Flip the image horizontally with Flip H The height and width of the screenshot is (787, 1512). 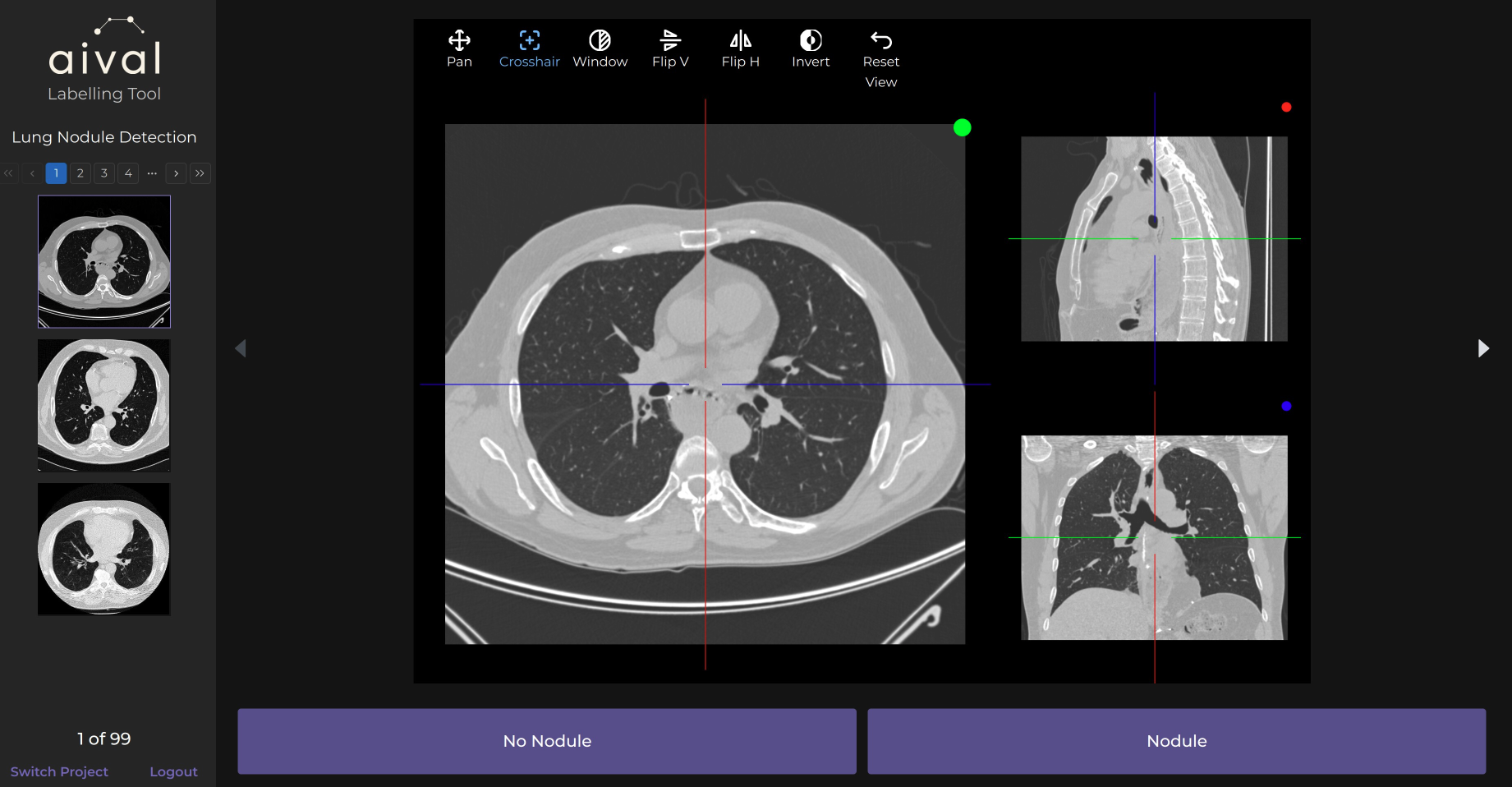[741, 49]
